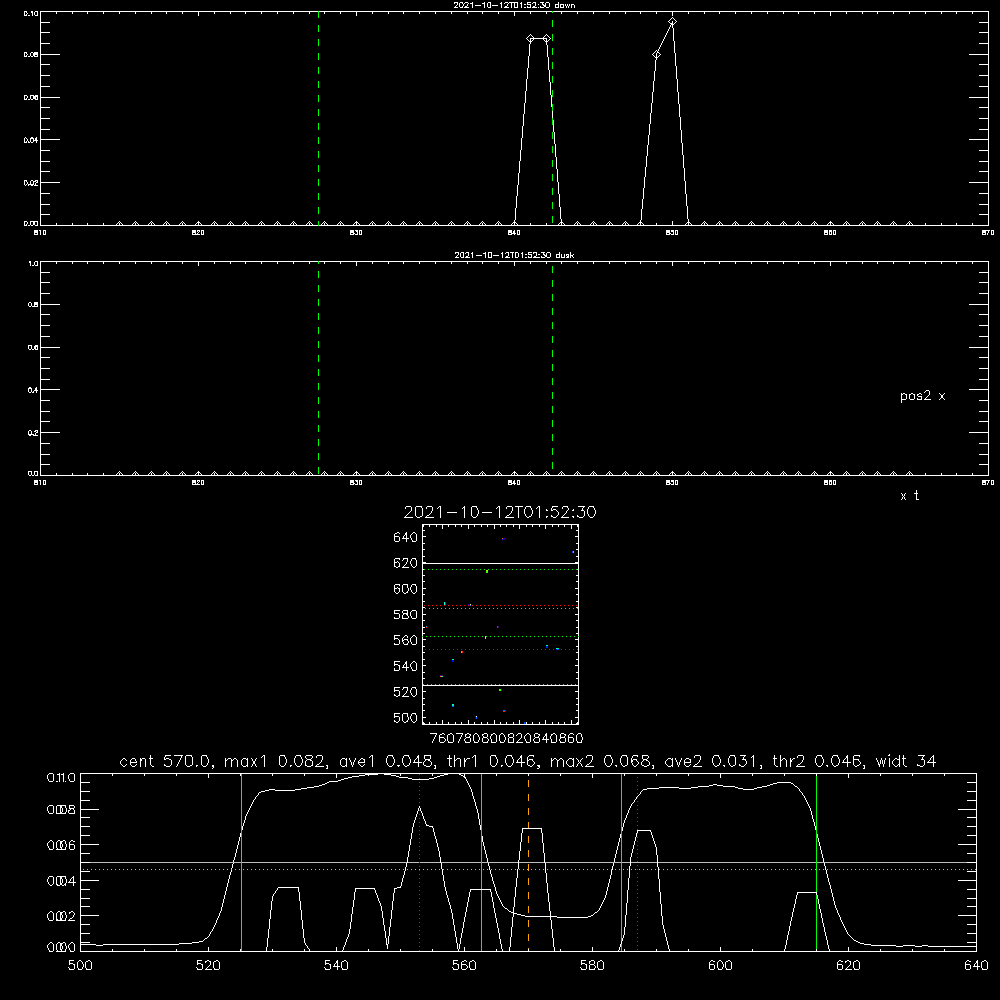Click the '580' y-axis label of scatter plot

[x=406, y=615]
